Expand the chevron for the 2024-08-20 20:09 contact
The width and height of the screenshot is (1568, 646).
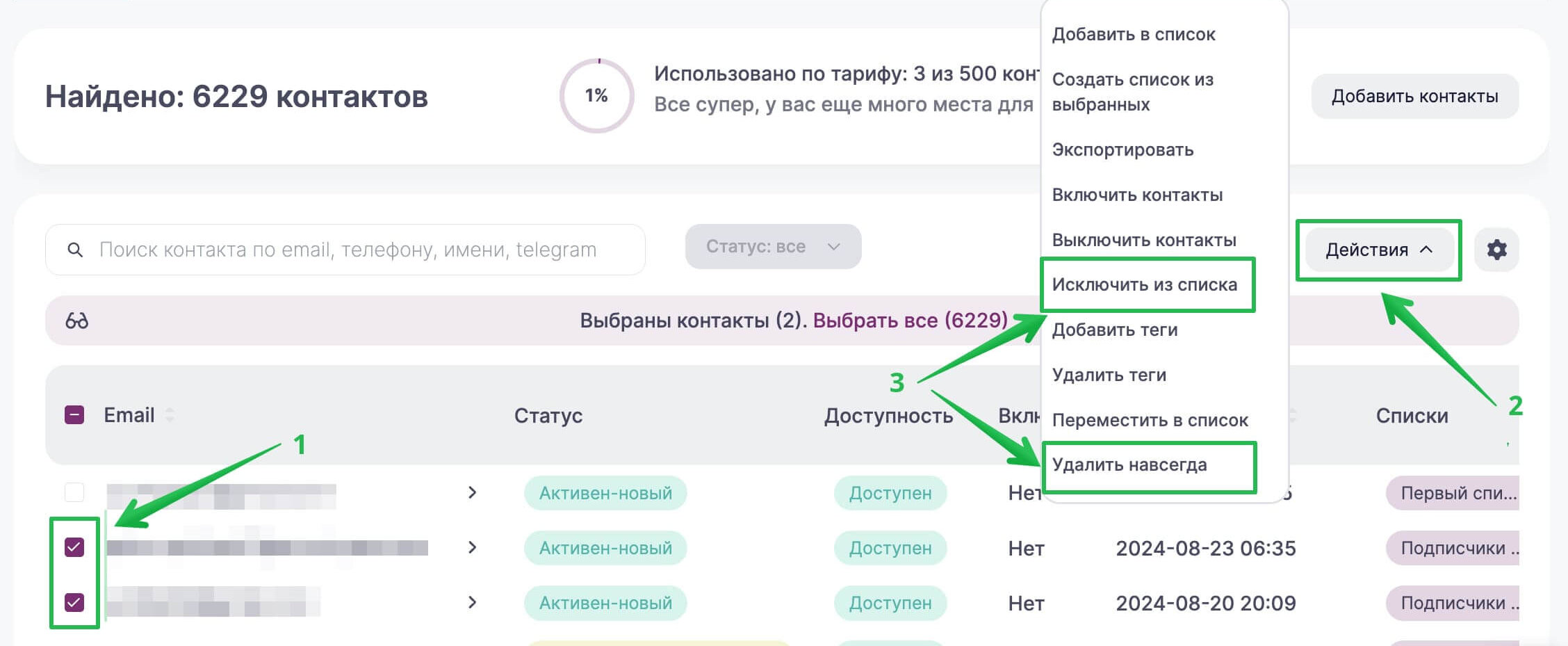coord(473,602)
